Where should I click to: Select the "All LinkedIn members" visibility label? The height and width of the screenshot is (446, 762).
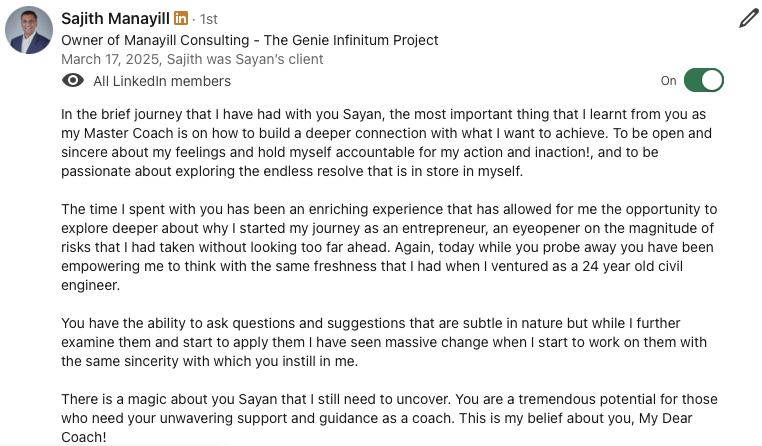pyautogui.click(x=162, y=81)
